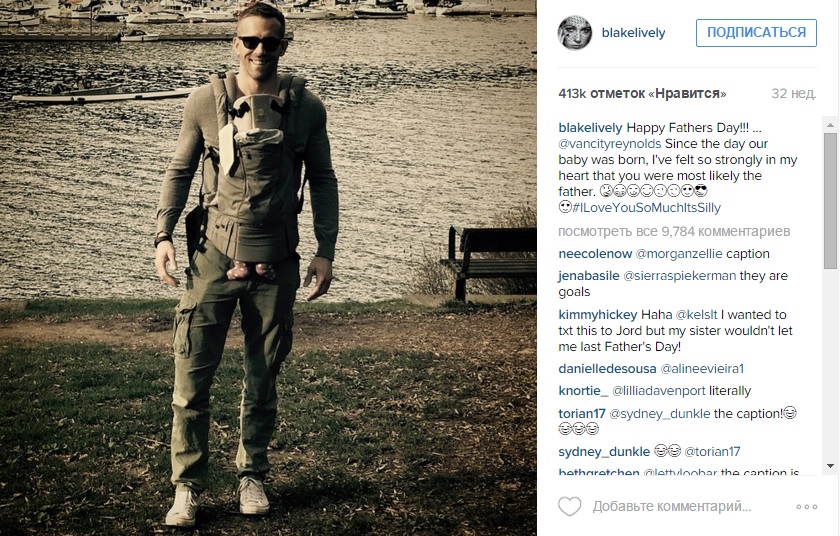Expand посмотреть все 9,784 комментариев

674,232
